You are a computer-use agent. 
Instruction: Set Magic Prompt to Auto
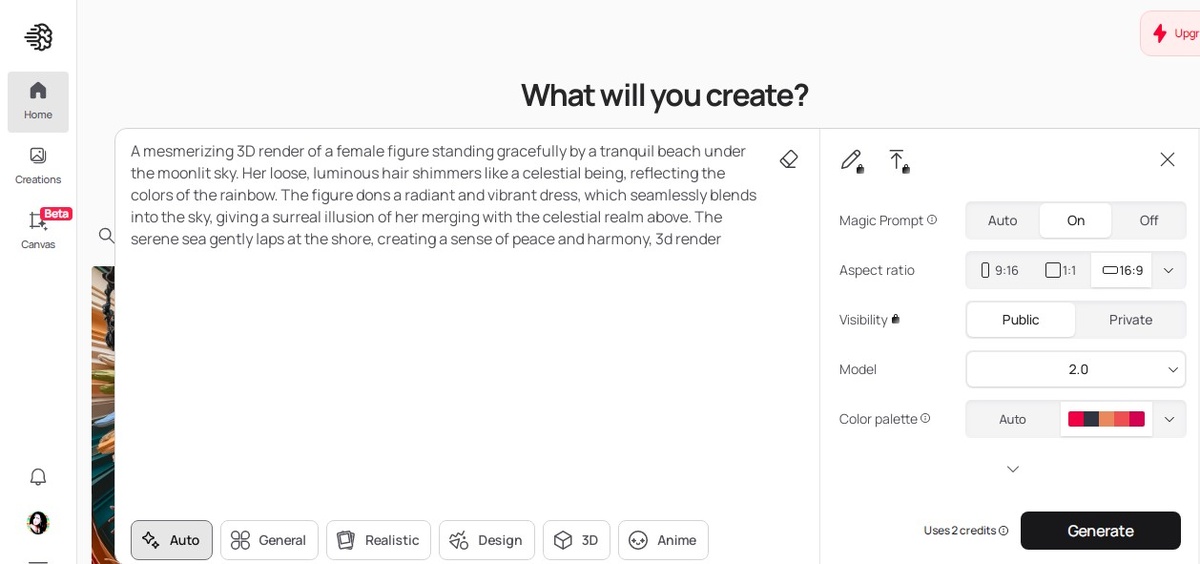click(1002, 220)
